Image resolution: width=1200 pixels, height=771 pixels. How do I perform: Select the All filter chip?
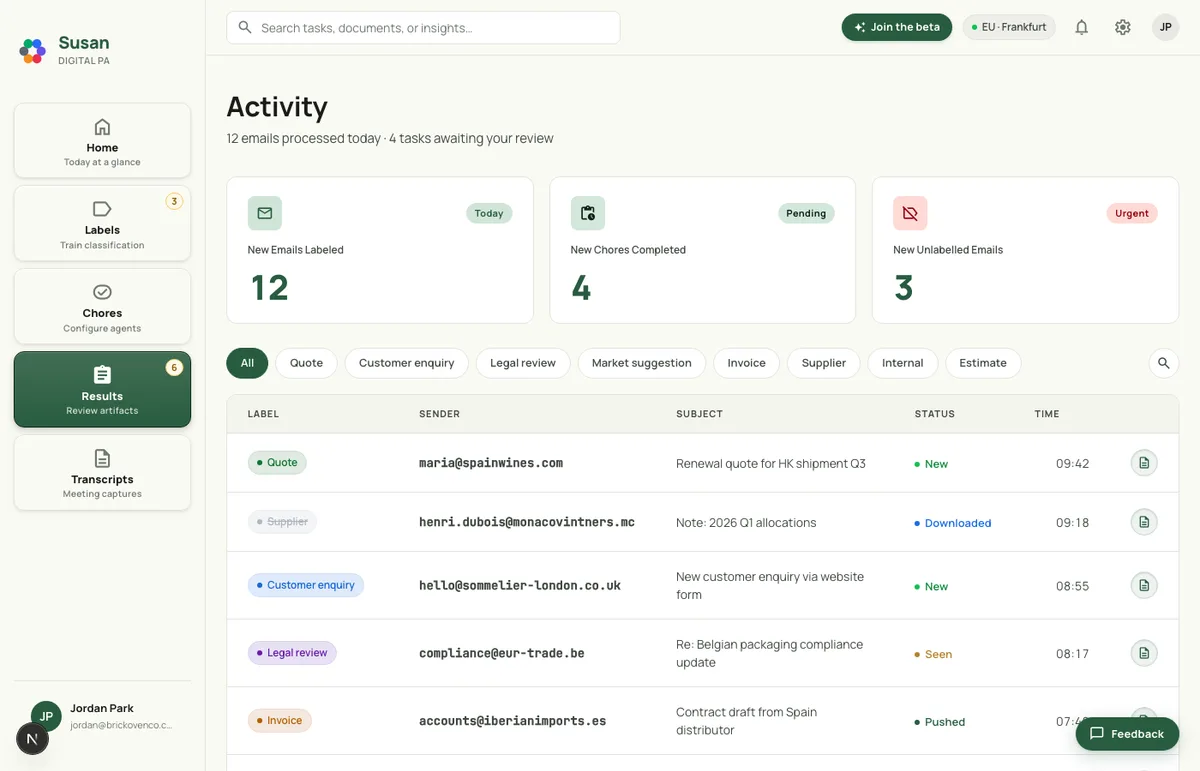pyautogui.click(x=247, y=363)
